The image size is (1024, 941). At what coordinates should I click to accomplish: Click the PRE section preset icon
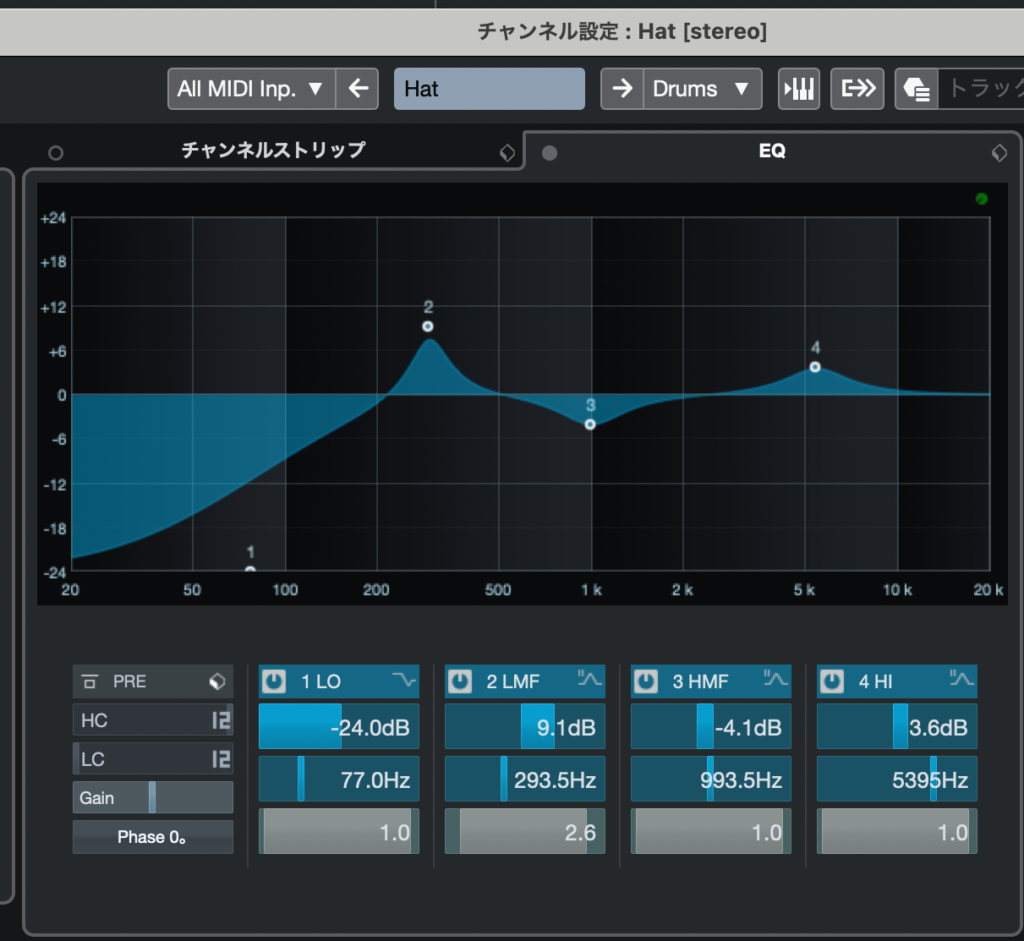[217, 681]
